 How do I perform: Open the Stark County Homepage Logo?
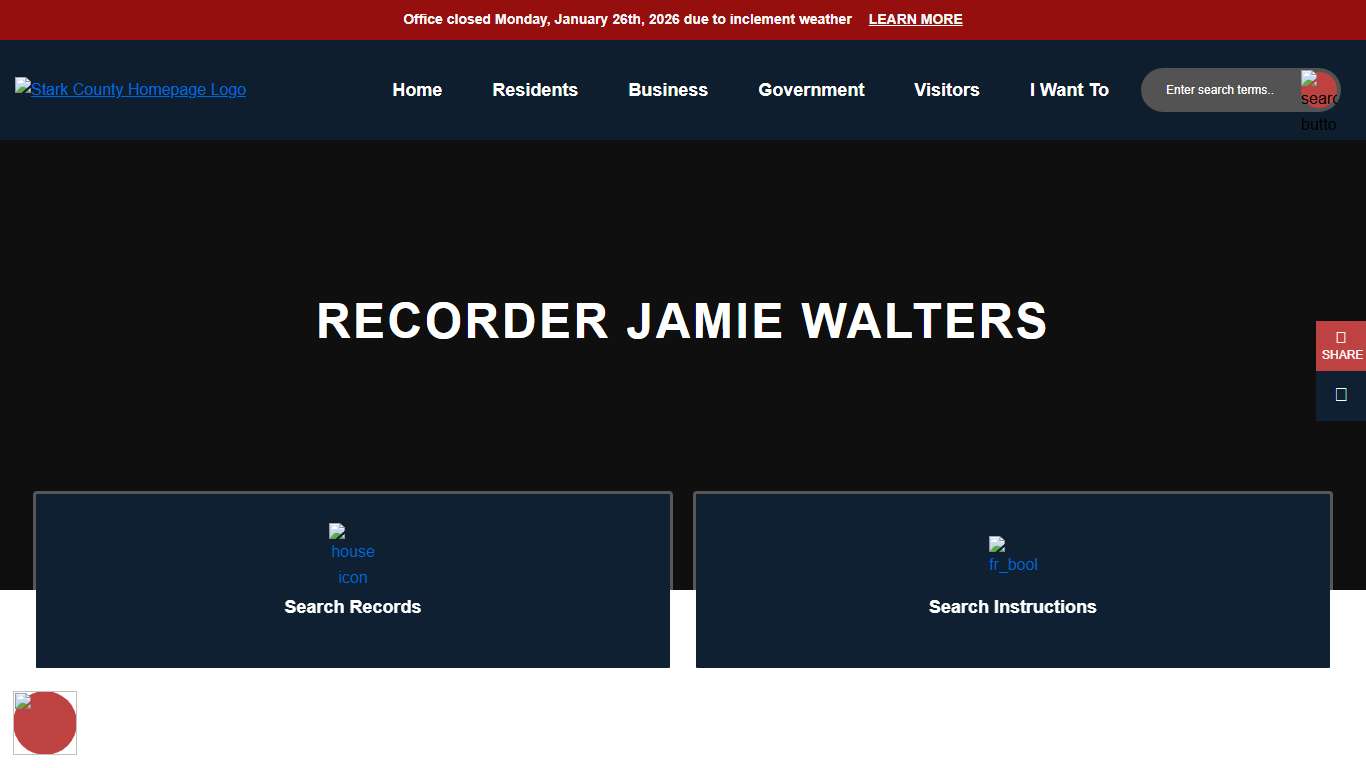130,90
